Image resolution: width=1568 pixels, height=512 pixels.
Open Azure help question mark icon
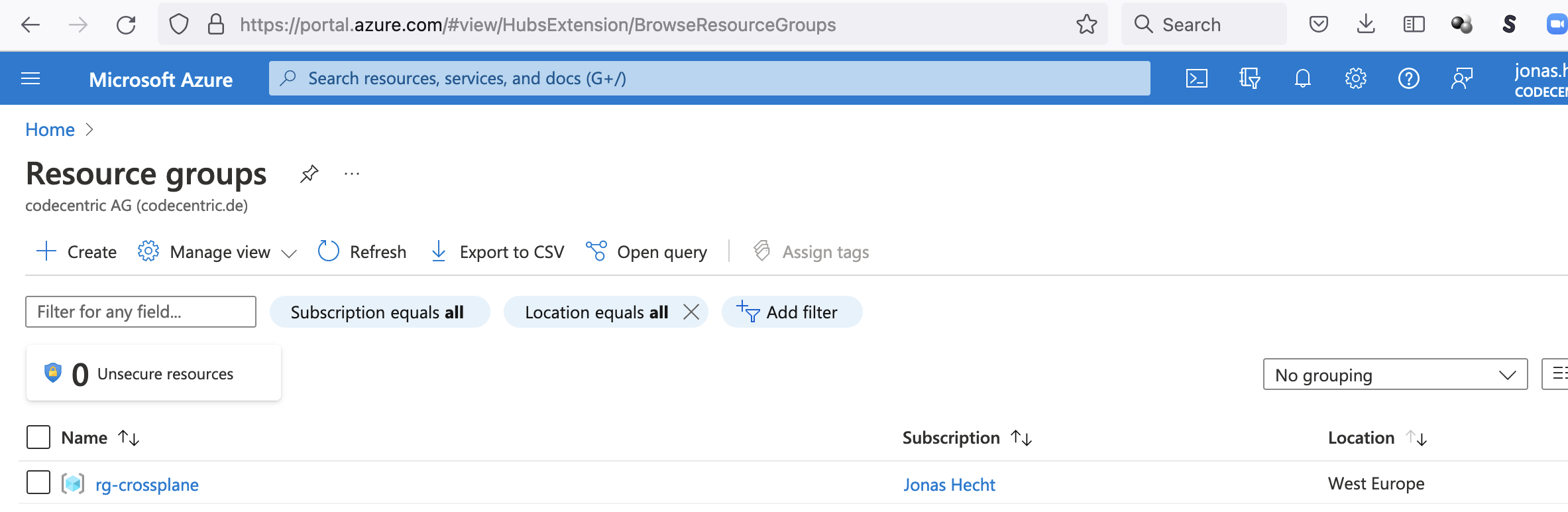(x=1409, y=78)
